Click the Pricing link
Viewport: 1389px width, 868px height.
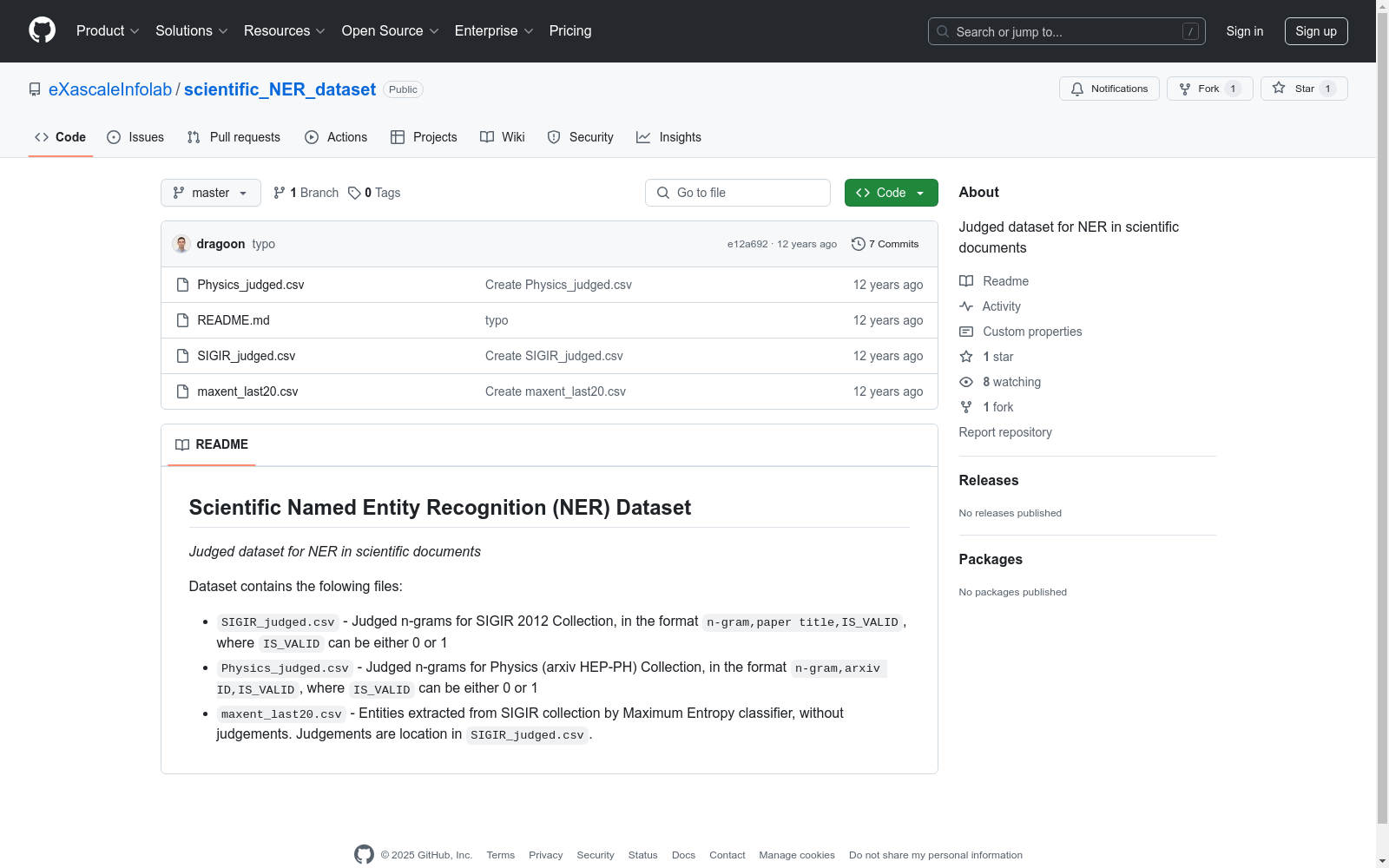click(570, 31)
